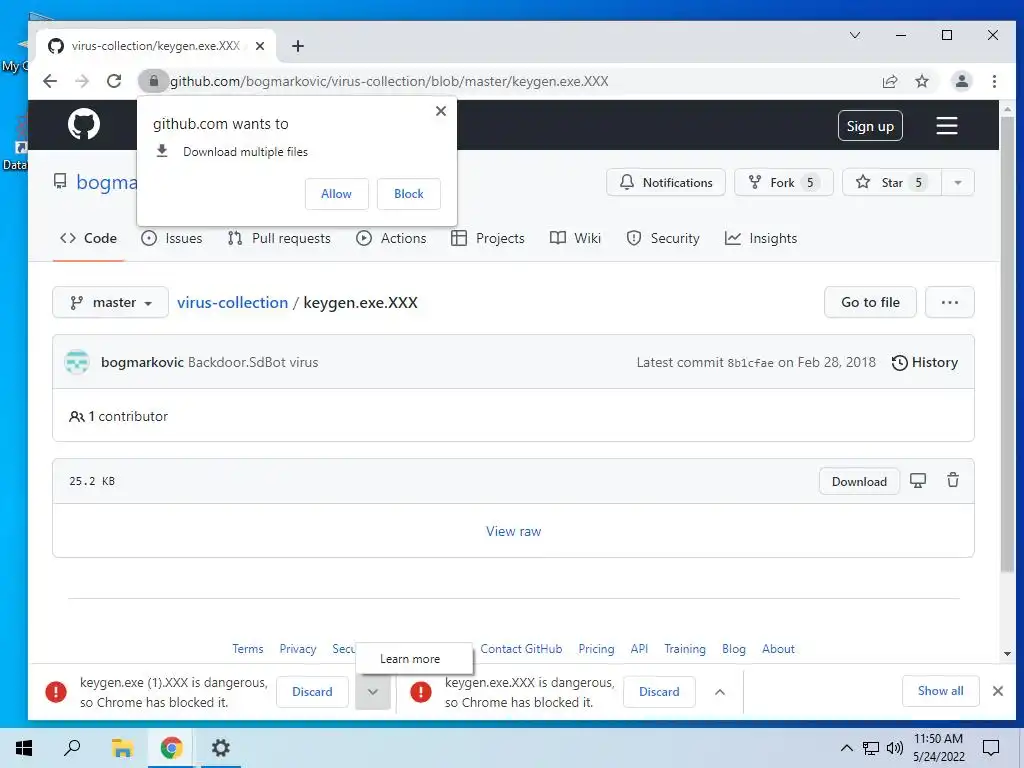Click Show all downloads
The image size is (1024, 768).
tap(940, 691)
